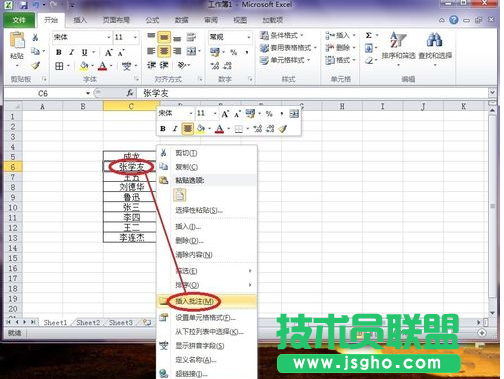The width and height of the screenshot is (504, 379).
Task: Switch to the View ribbon tab
Action: pyautogui.click(x=240, y=20)
